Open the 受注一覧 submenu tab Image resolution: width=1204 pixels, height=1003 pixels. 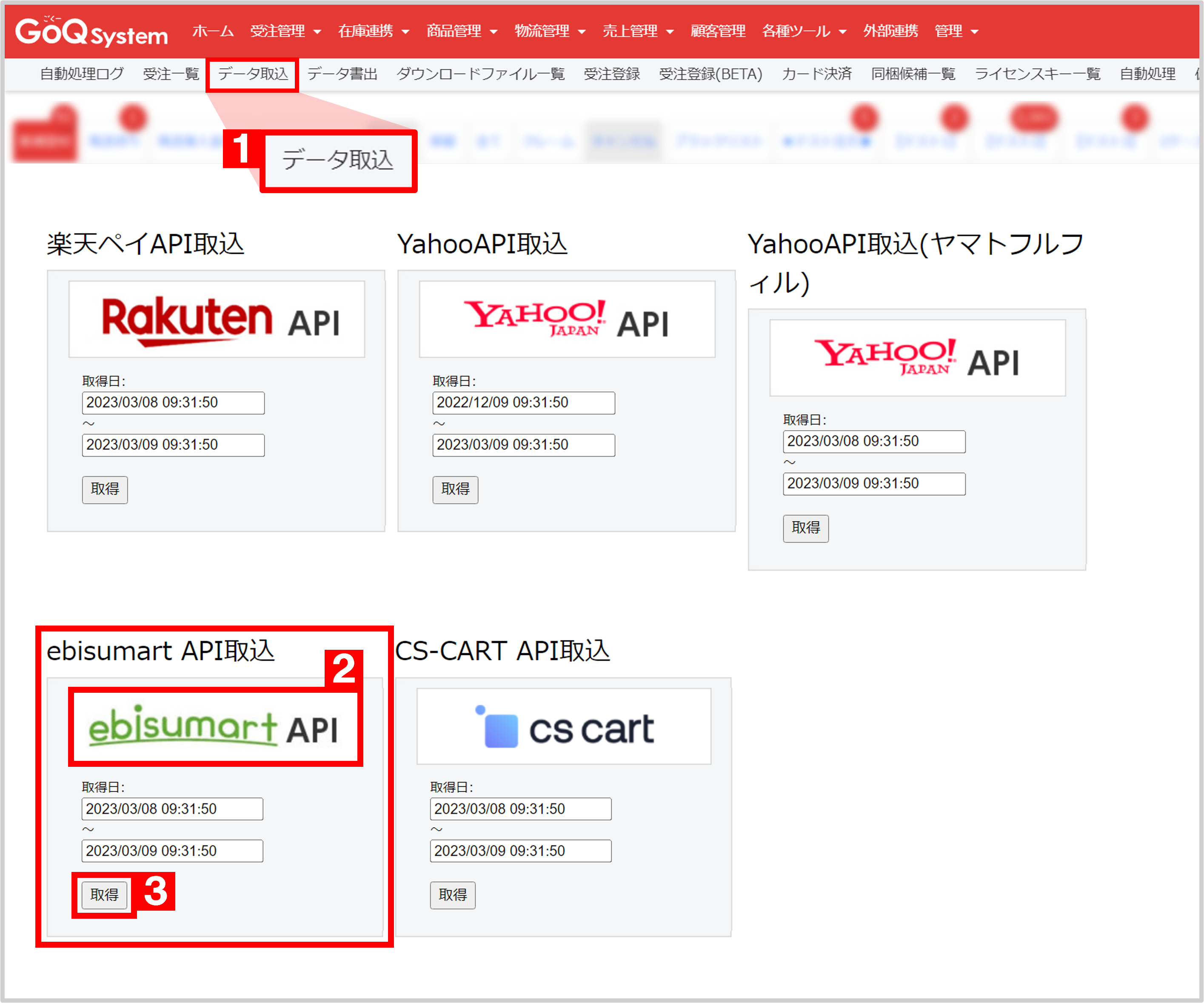tap(171, 74)
